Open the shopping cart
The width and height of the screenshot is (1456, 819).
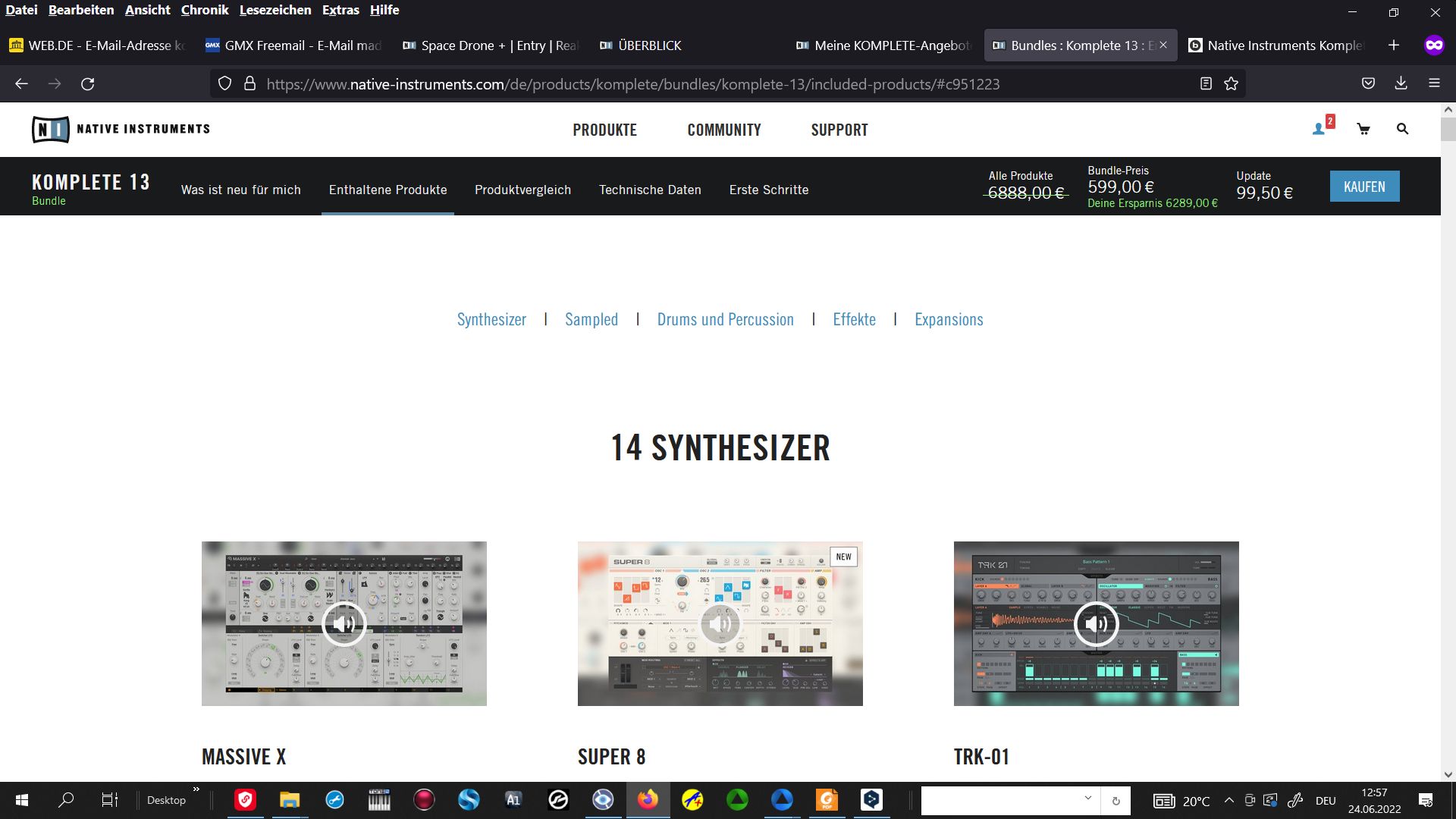[1363, 130]
